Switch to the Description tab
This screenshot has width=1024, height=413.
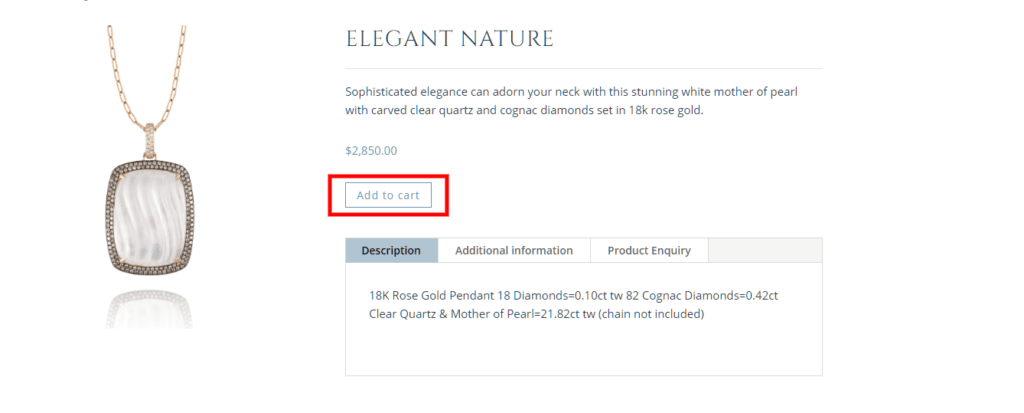click(391, 250)
